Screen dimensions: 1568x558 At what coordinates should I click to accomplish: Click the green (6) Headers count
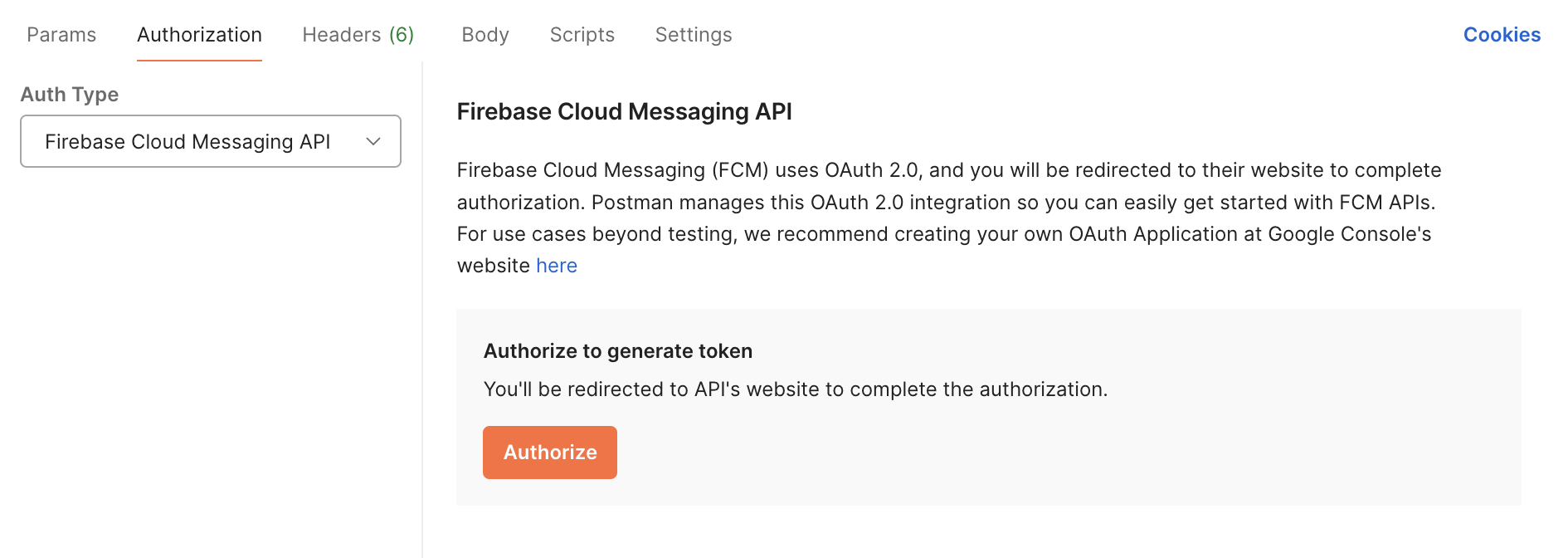tap(402, 35)
